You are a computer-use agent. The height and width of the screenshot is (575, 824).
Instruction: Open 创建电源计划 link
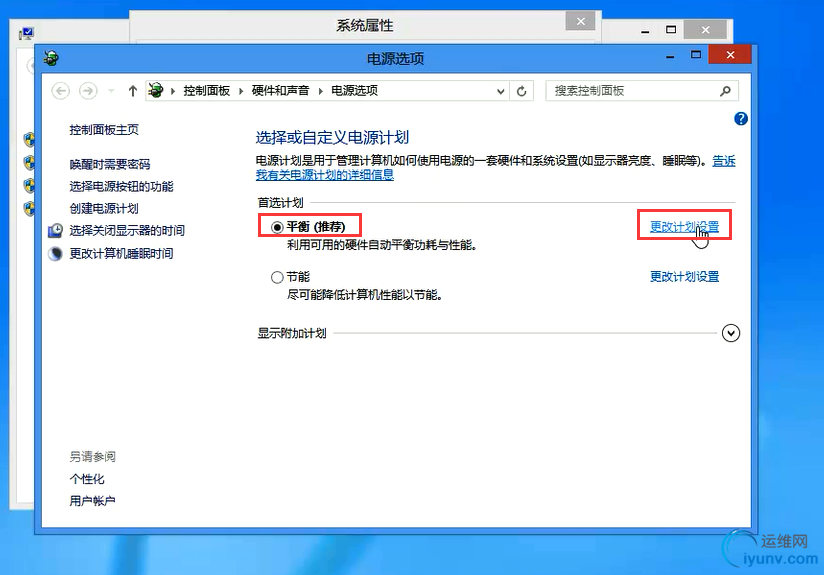[104, 209]
